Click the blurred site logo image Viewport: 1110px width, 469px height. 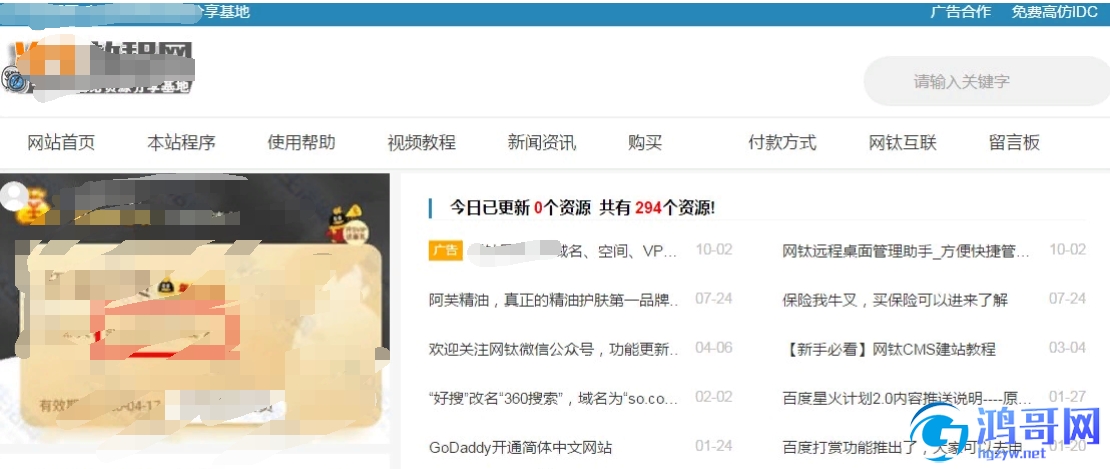pyautogui.click(x=99, y=69)
